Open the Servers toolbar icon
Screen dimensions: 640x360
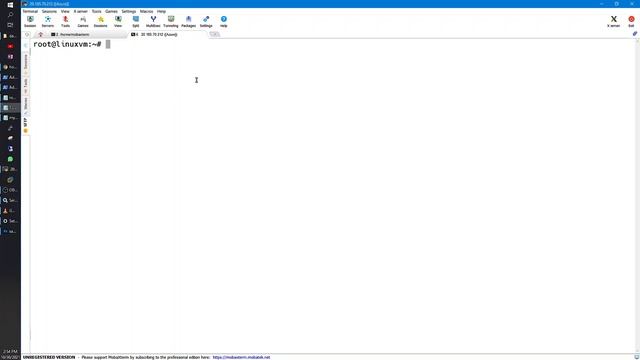pyautogui.click(x=48, y=21)
